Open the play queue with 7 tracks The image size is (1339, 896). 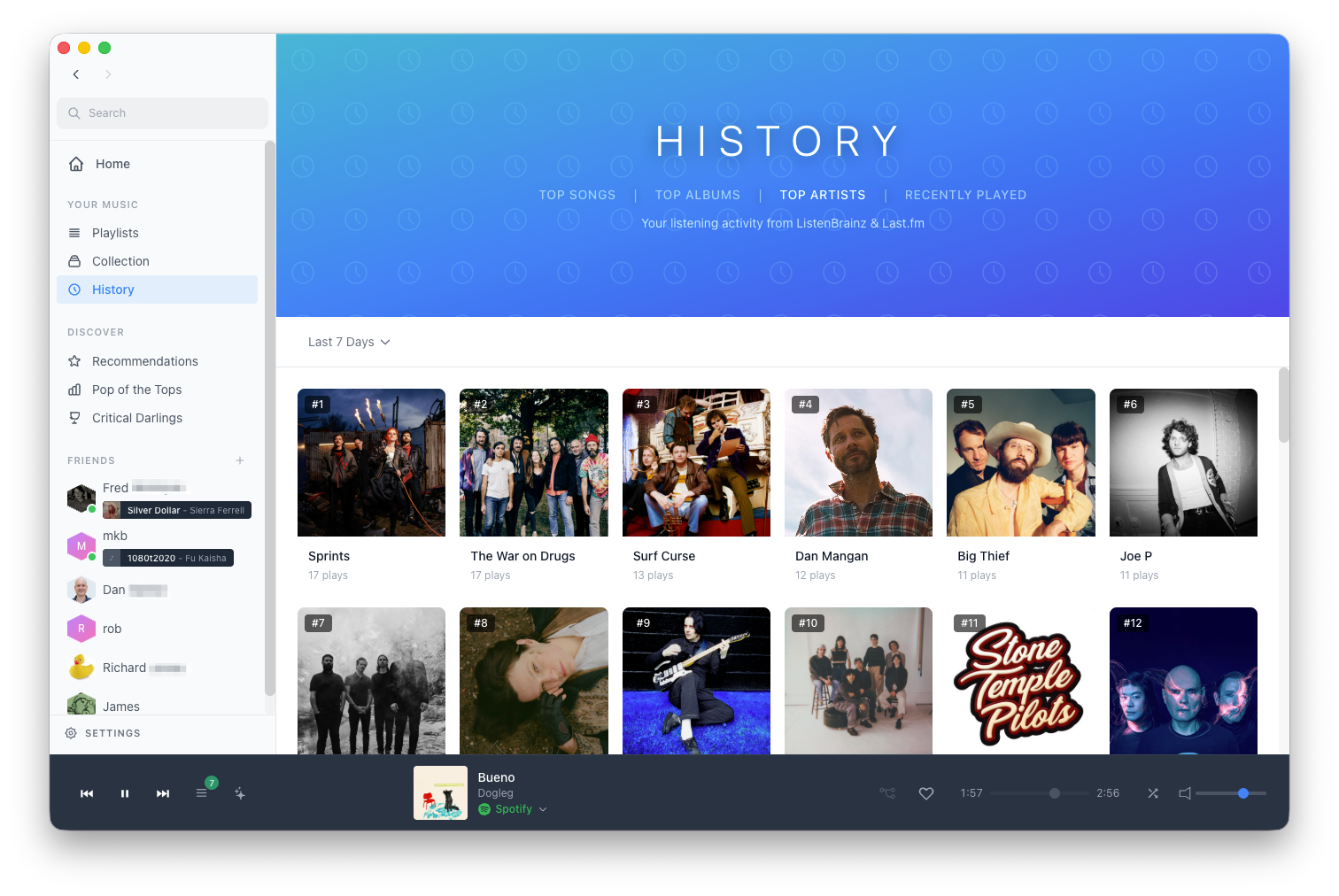click(x=203, y=793)
